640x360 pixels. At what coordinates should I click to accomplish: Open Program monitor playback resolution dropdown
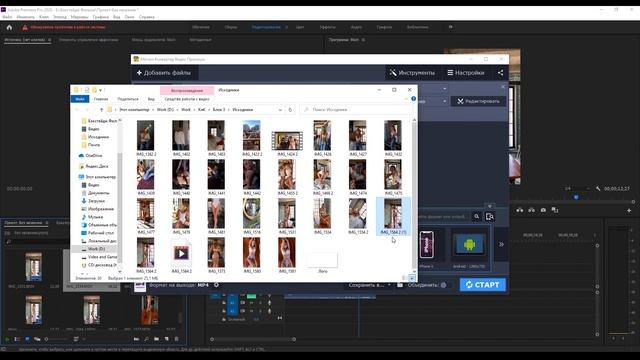tap(577, 189)
